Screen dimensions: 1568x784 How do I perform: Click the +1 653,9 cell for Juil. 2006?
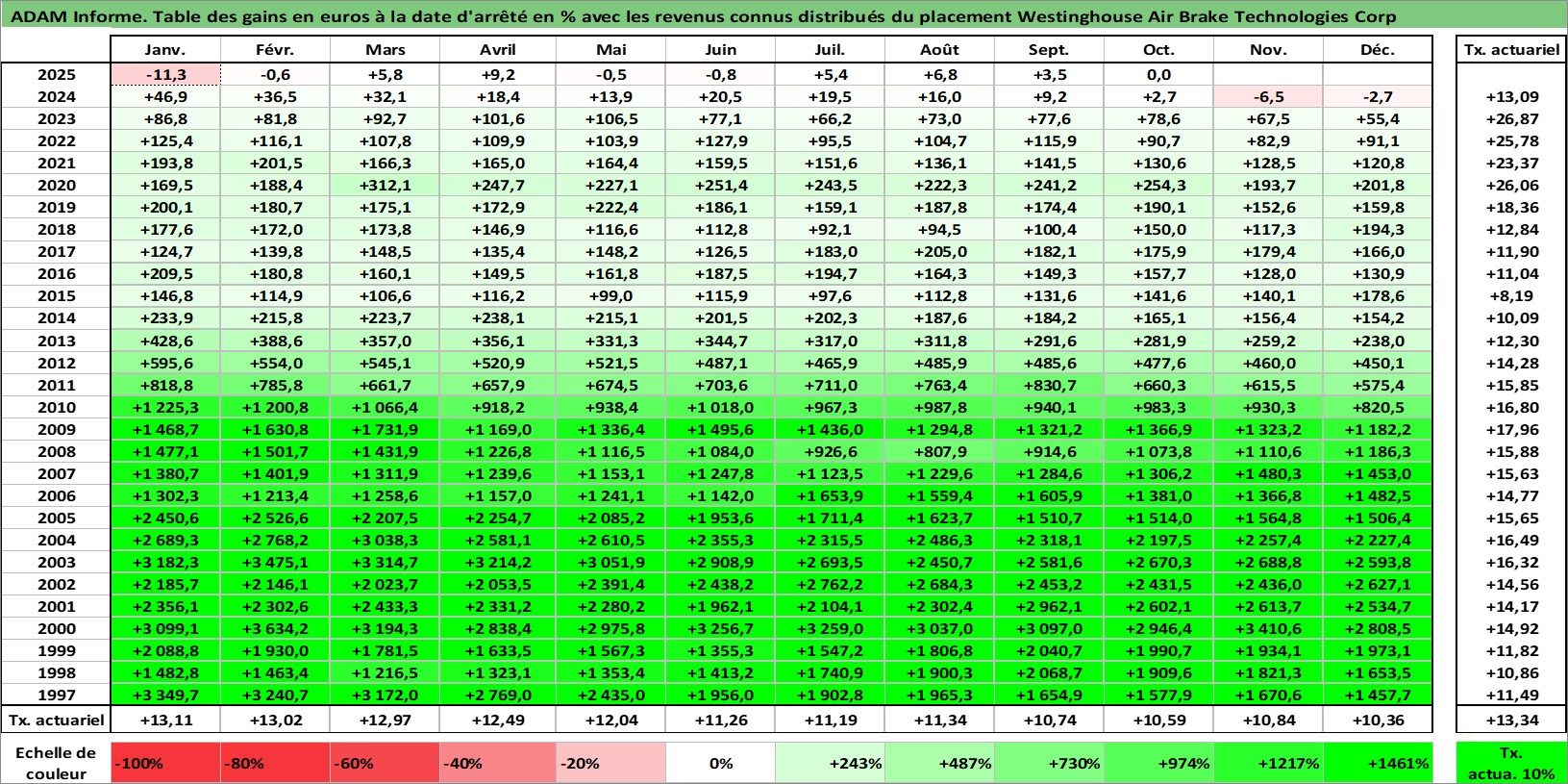[830, 495]
